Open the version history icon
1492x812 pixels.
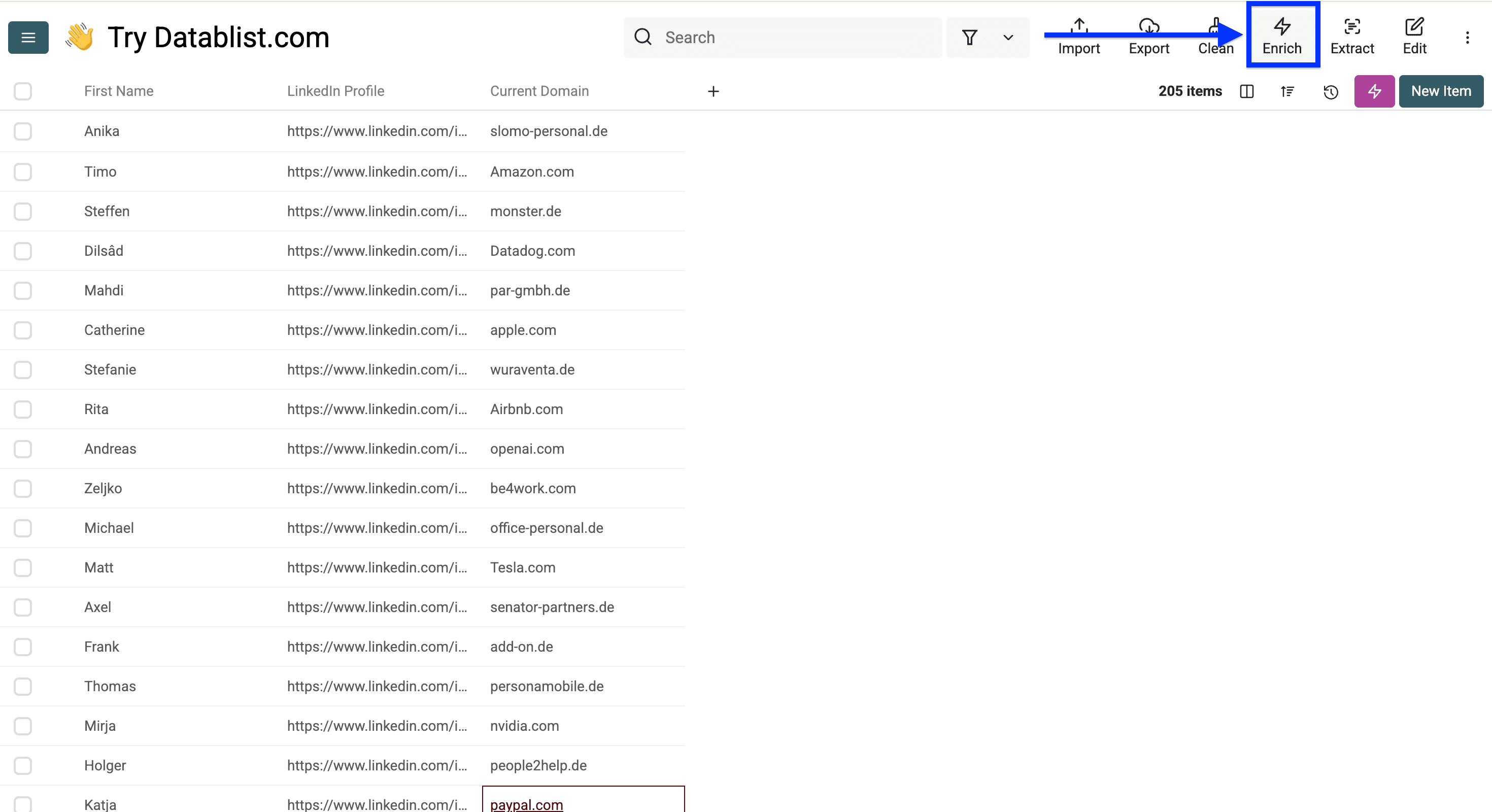[x=1331, y=91]
